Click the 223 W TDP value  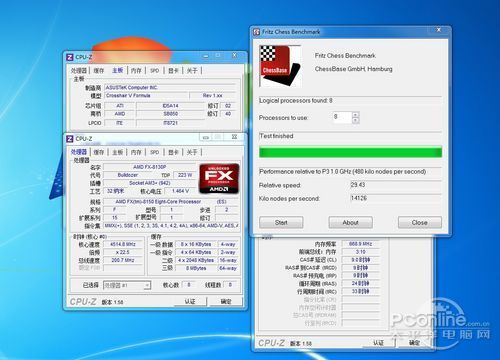point(185,175)
